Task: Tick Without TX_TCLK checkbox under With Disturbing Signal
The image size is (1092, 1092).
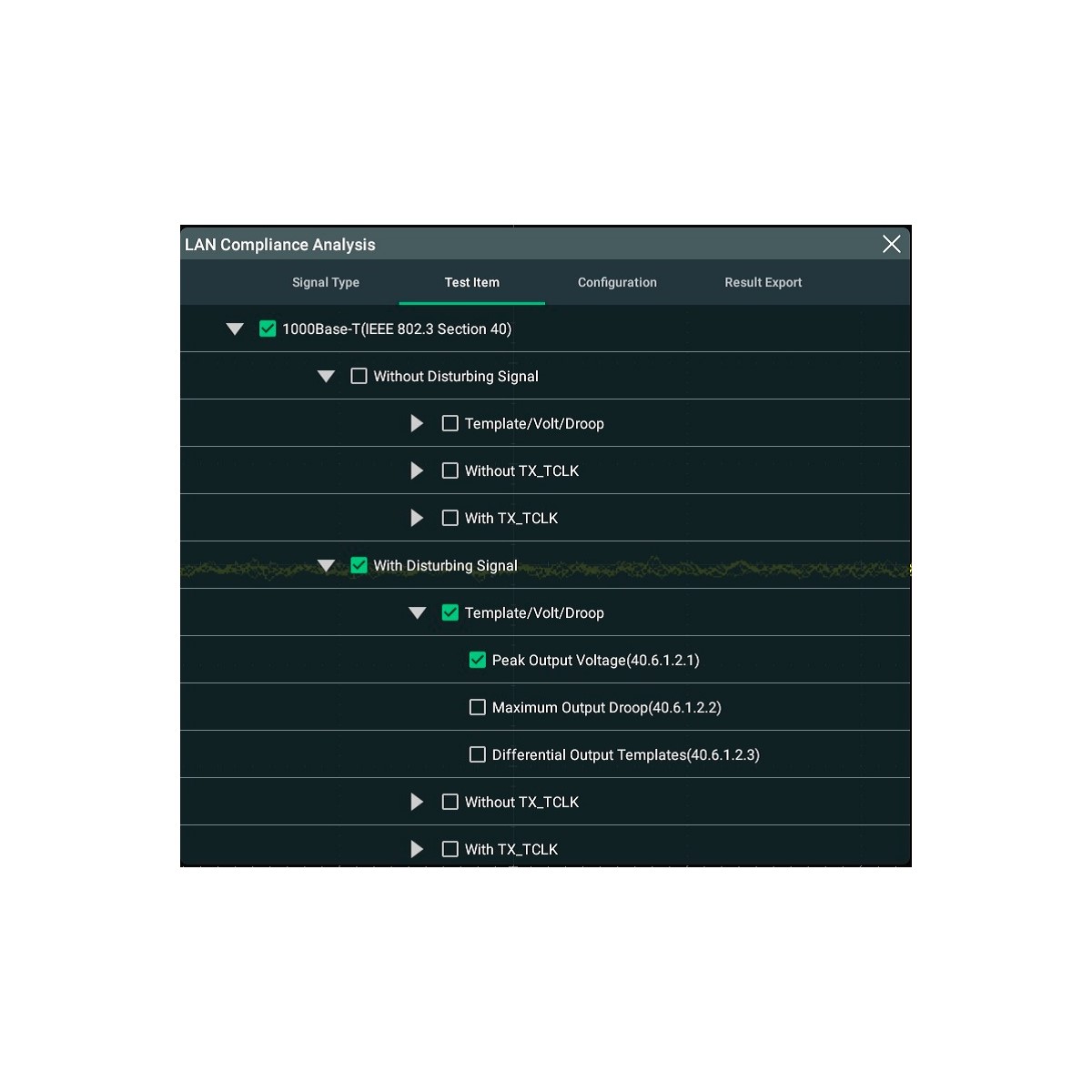Action: point(450,802)
